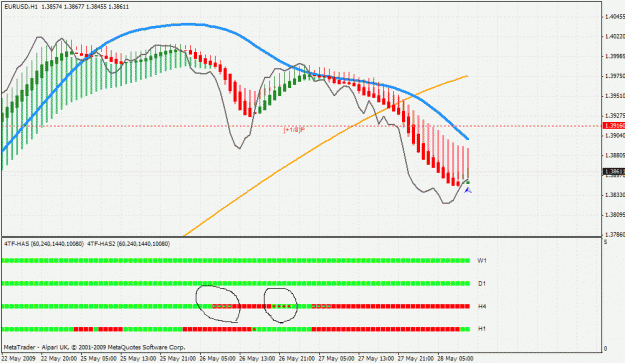Click the 25 May 05:00 time label
Screen dimensions: 625x363
[99, 358]
